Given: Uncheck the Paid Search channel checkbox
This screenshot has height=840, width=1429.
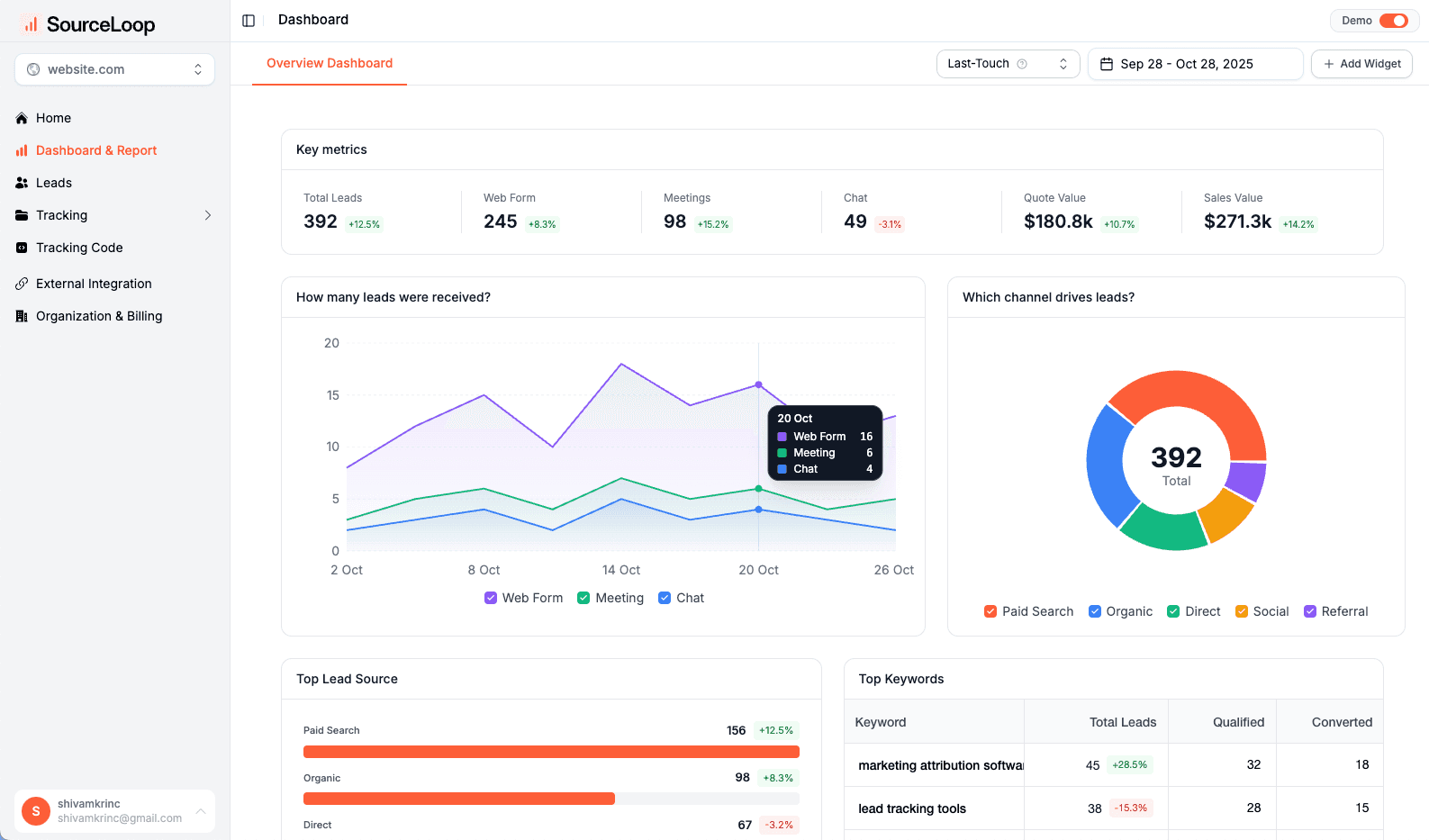Looking at the screenshot, I should pos(990,611).
